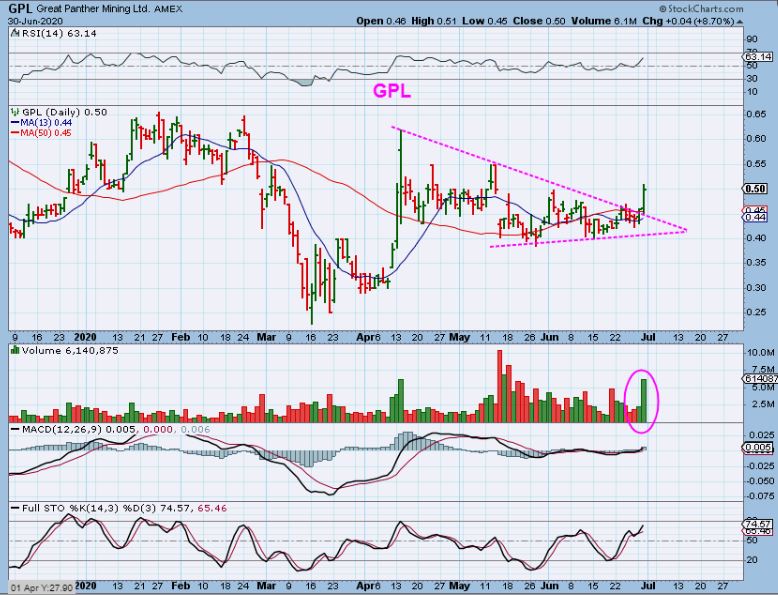Click the Full STO legend line marker
This screenshot has height=595, width=778.
15,508
